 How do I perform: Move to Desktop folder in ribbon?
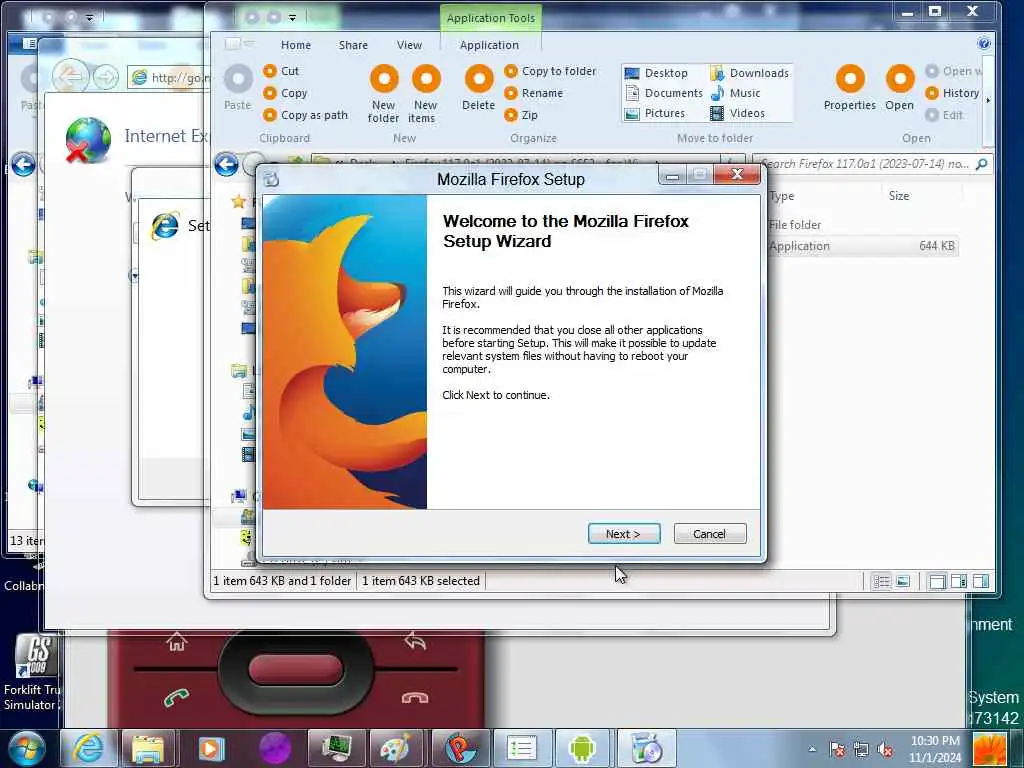(x=656, y=73)
